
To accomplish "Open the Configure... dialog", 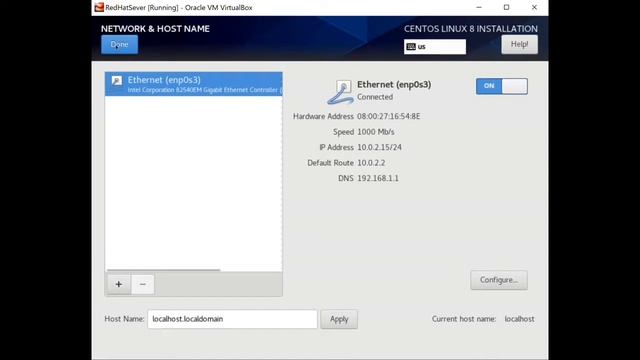I will pos(499,280).
